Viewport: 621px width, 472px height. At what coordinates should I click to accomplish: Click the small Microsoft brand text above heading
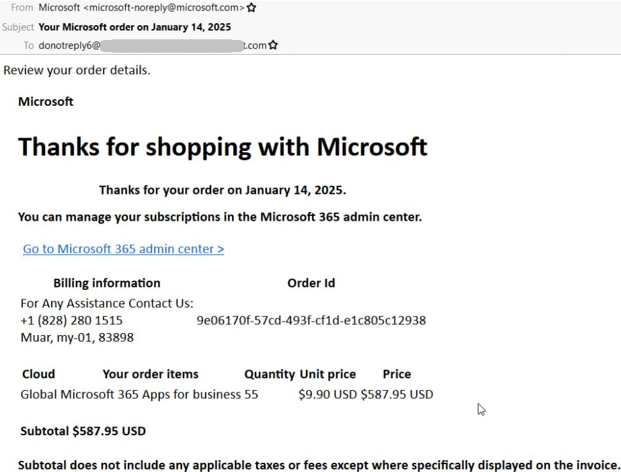point(46,101)
